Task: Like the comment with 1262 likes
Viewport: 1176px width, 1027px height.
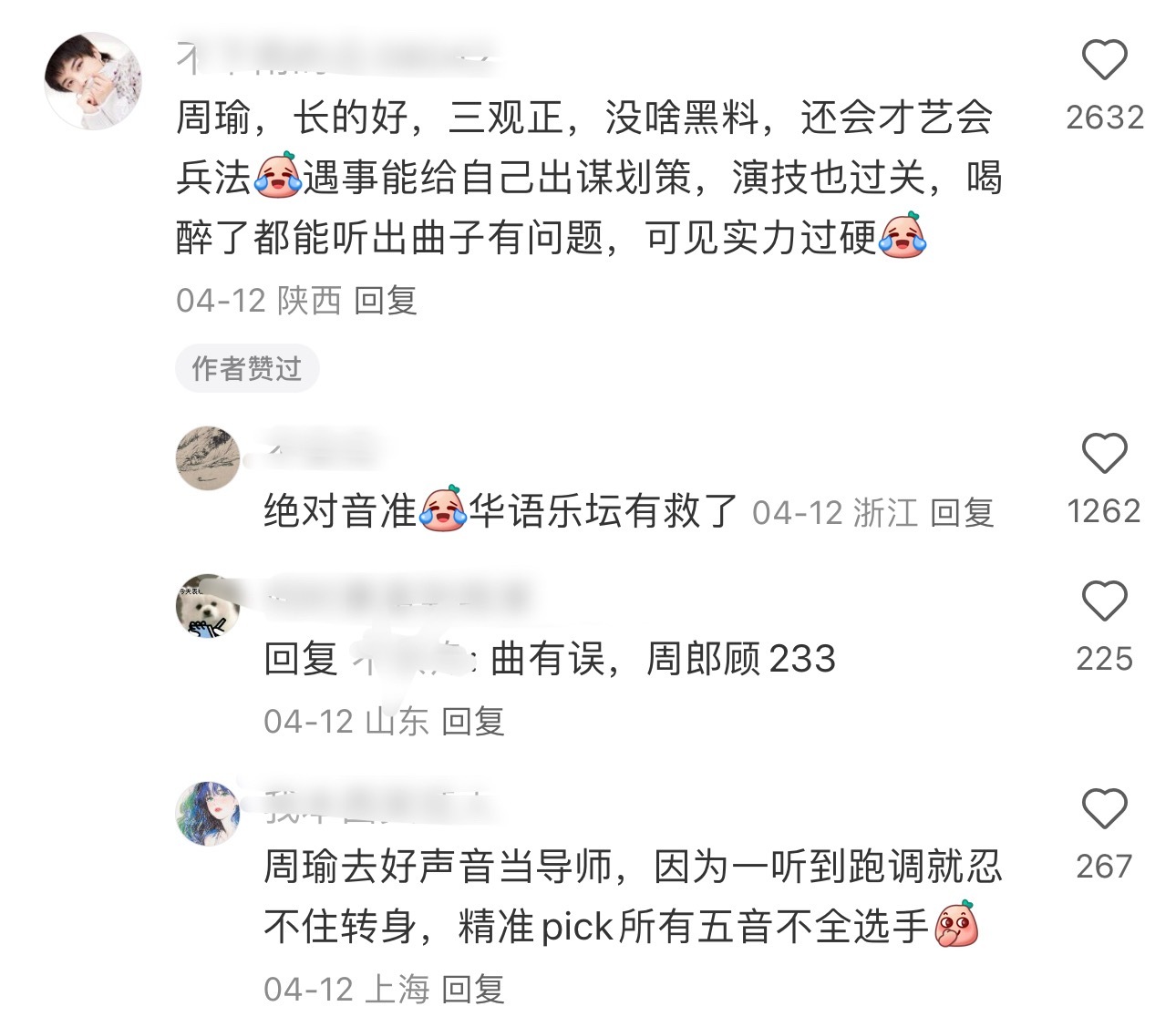Action: point(1104,453)
